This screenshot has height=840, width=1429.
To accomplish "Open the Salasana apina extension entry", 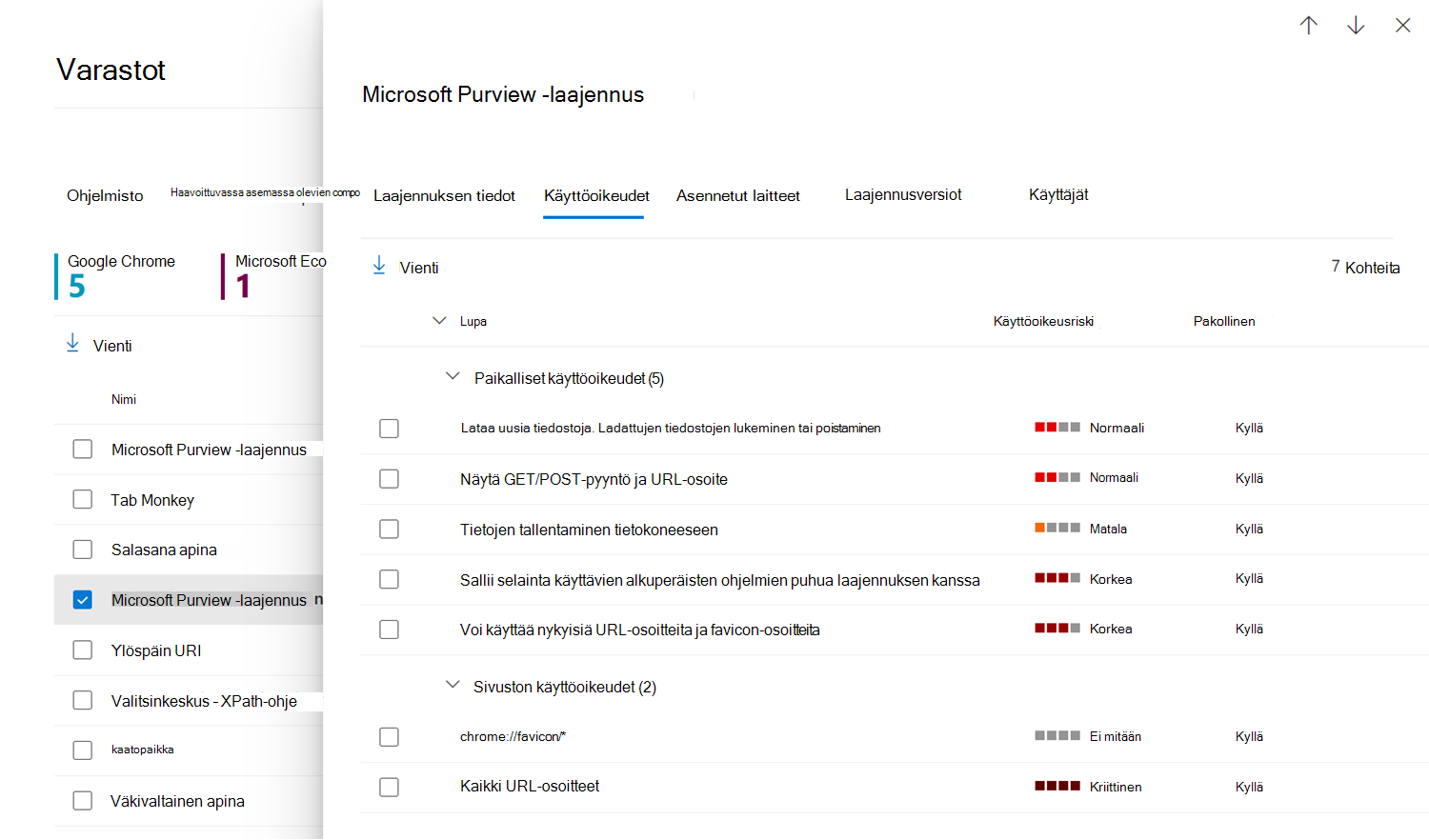I will 164,550.
